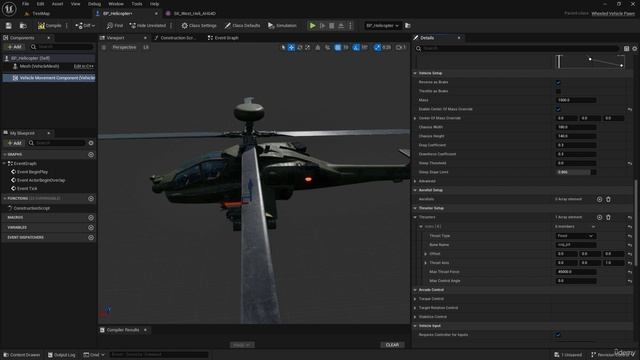Open the Asset menu
Image resolution: width=640 pixels, height=360 pixels.
[57, 4]
